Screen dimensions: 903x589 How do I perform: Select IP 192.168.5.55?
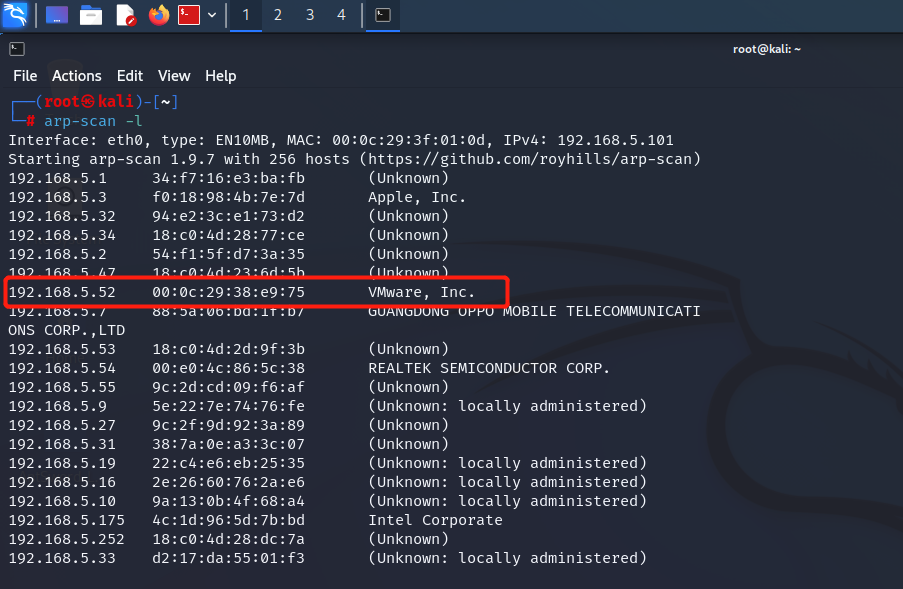coord(62,387)
